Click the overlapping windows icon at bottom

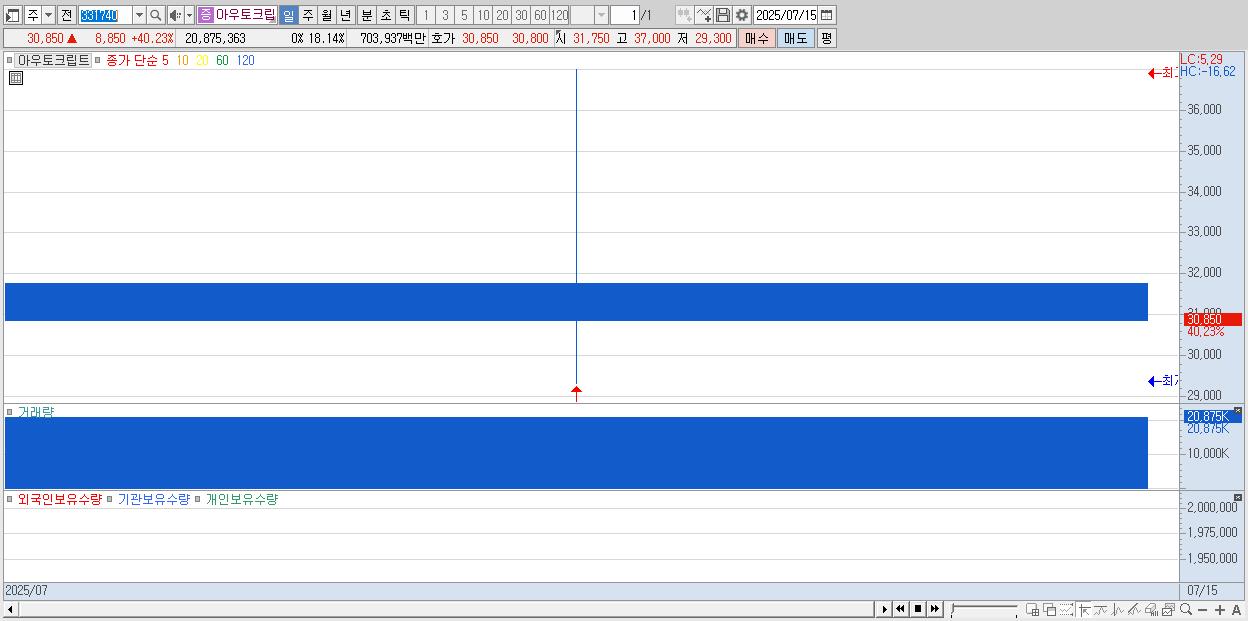click(1050, 609)
